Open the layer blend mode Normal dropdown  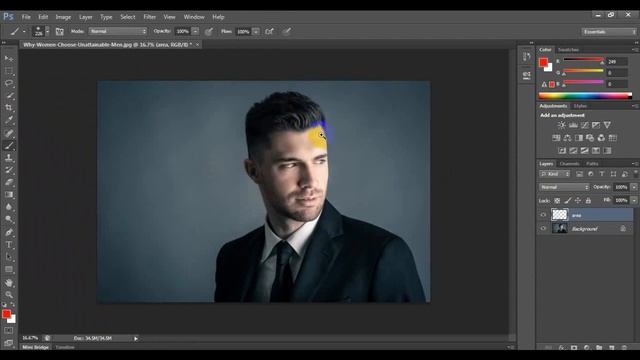[x=564, y=187]
